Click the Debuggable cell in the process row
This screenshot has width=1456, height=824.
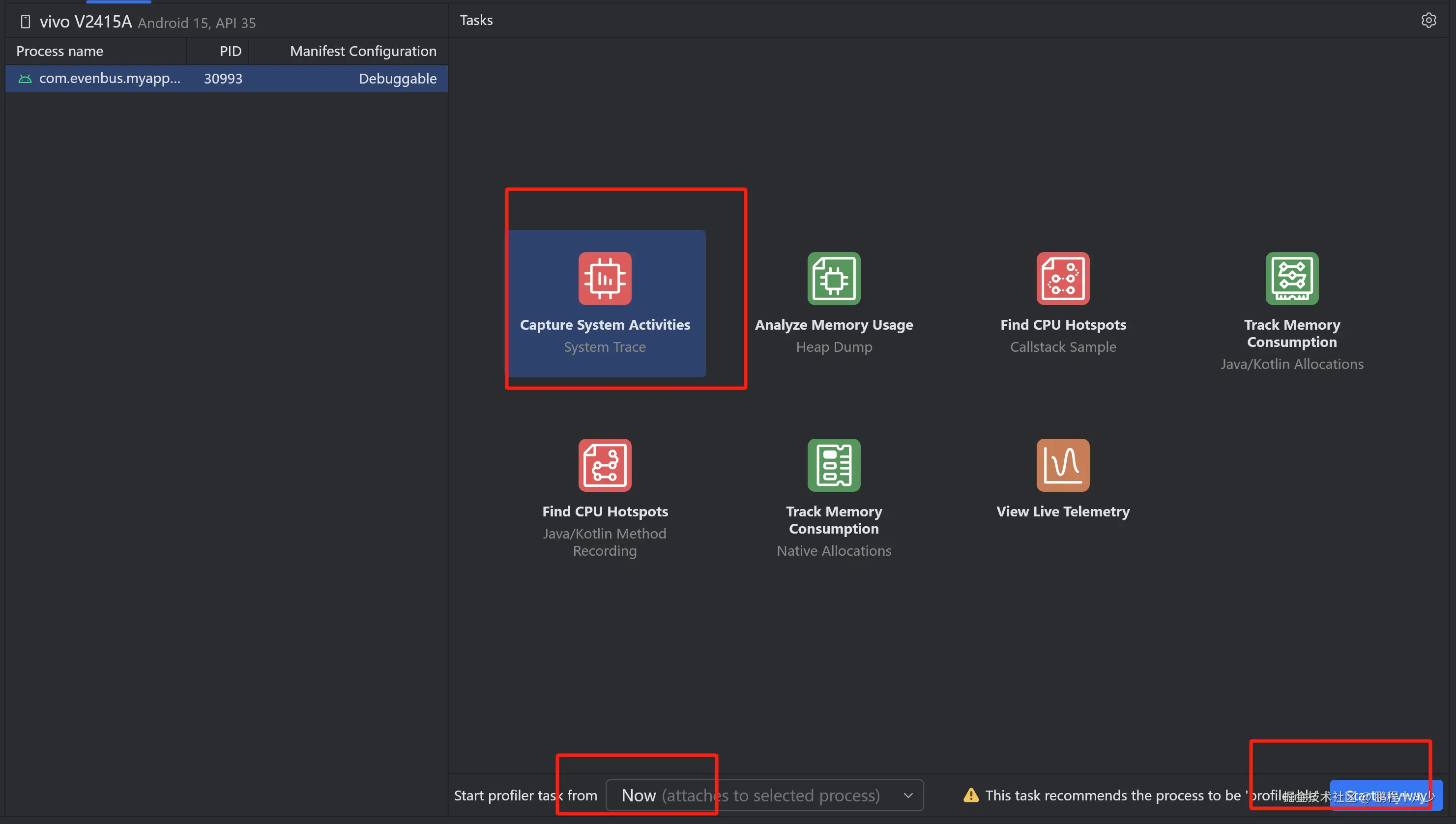(397, 79)
